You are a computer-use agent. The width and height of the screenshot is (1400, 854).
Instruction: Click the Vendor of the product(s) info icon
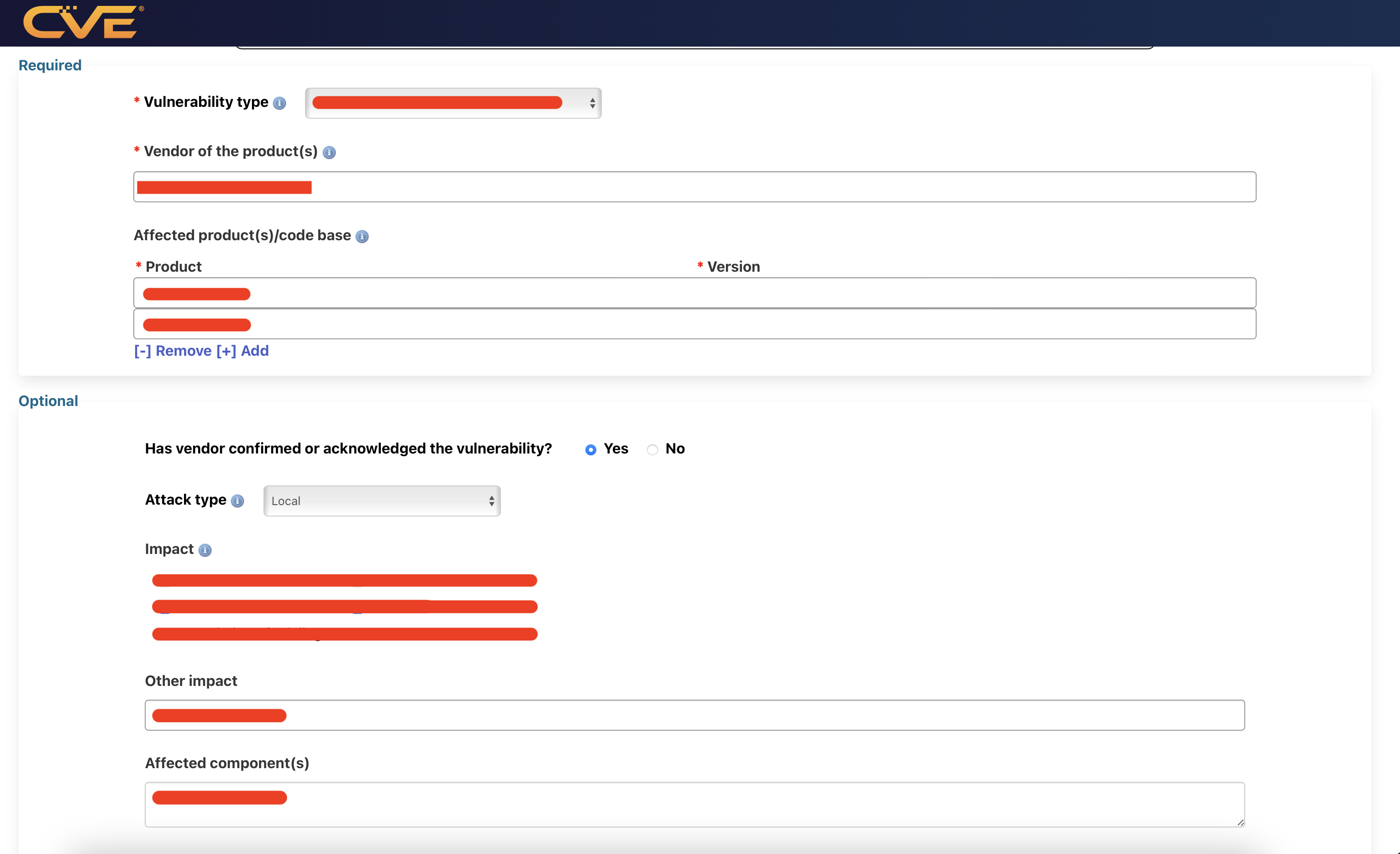click(x=329, y=152)
